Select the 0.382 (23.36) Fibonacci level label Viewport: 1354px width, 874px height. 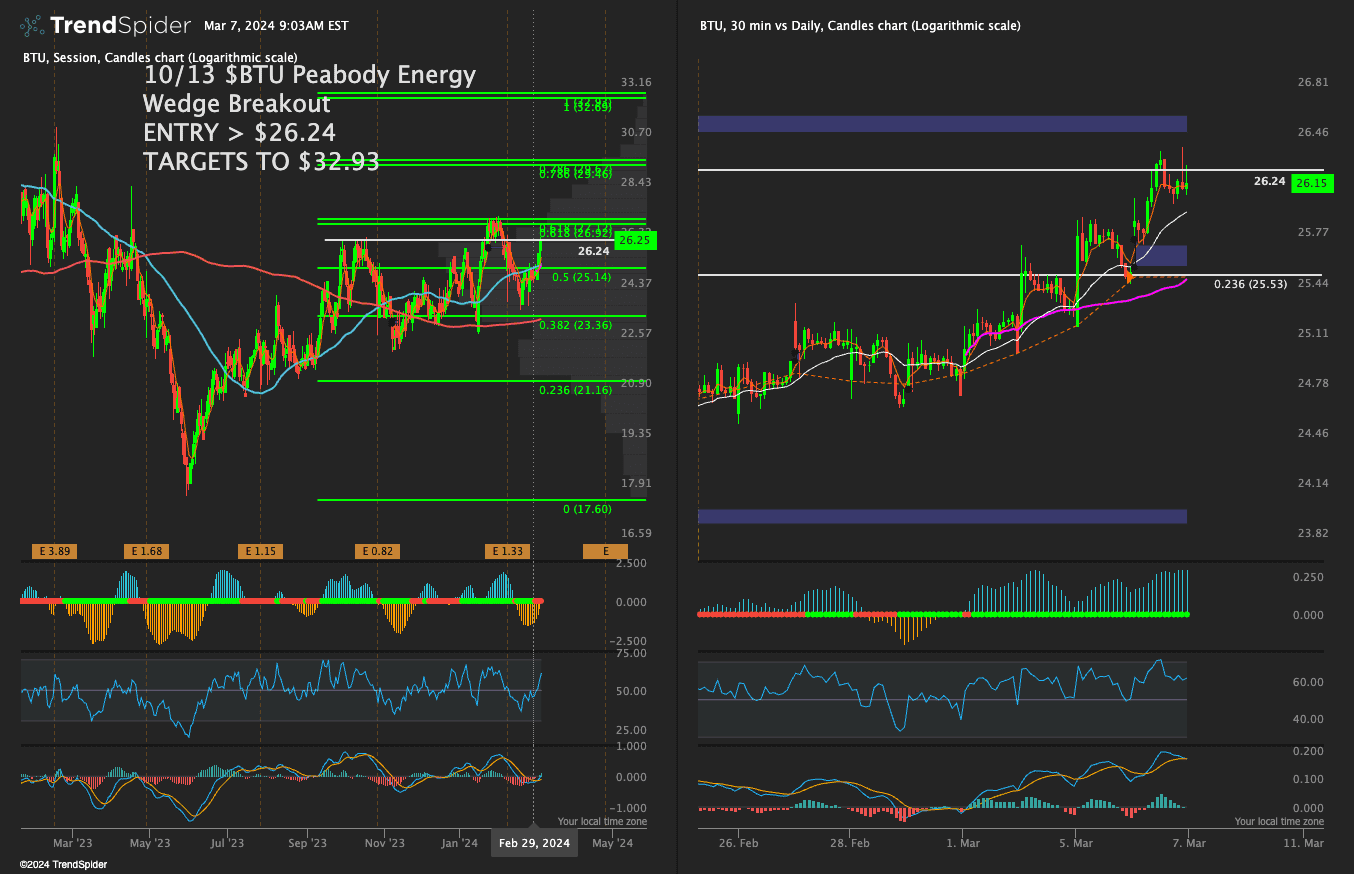point(575,325)
